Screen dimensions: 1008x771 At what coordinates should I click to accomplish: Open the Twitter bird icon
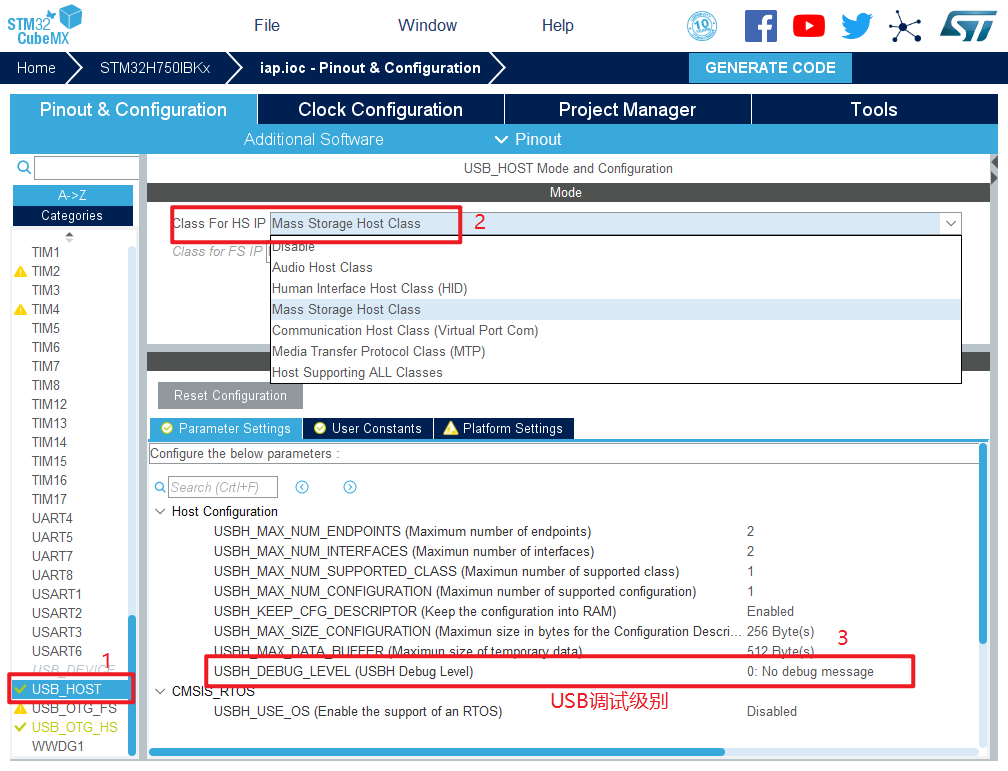click(856, 26)
